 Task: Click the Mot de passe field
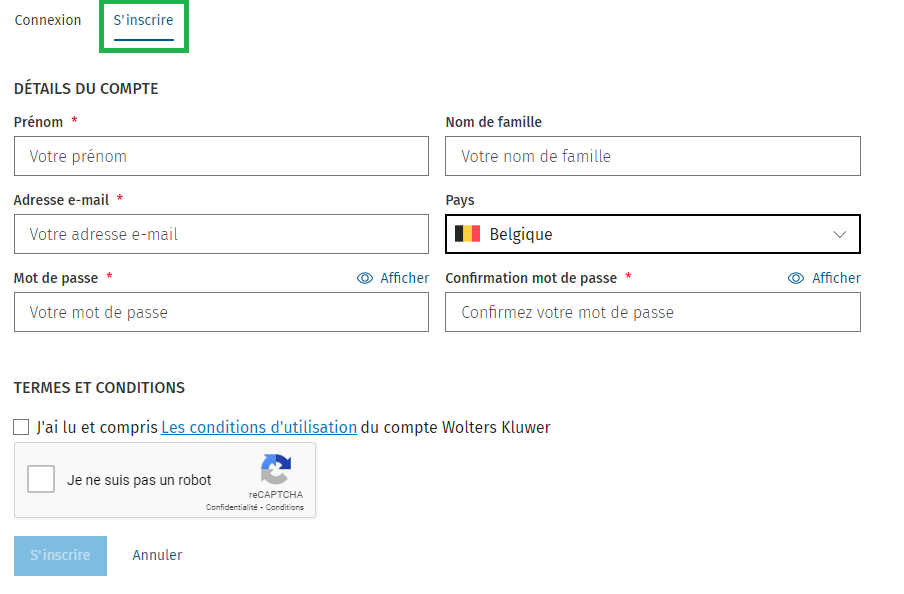point(221,312)
